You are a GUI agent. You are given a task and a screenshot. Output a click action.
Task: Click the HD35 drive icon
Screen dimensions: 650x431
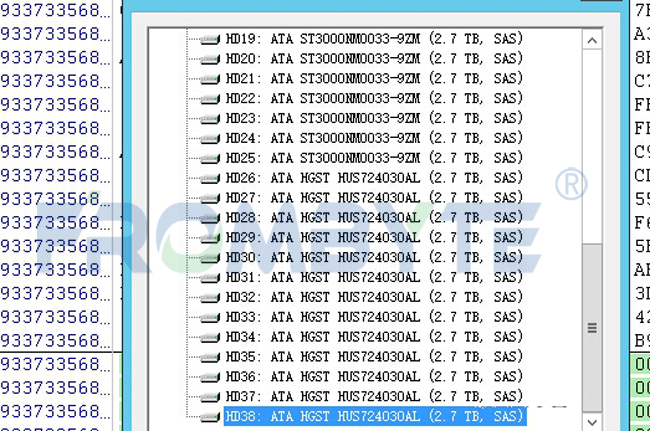pos(210,358)
